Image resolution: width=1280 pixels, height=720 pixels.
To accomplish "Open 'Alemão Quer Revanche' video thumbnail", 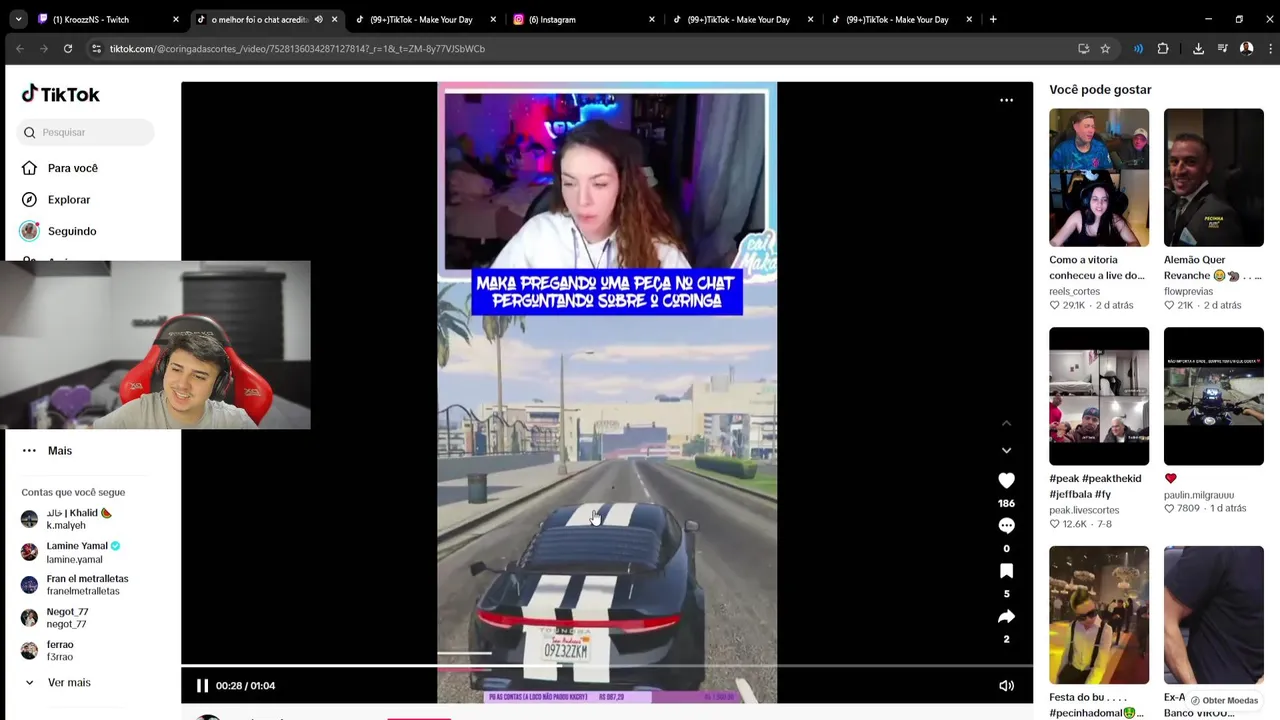I will (x=1214, y=177).
